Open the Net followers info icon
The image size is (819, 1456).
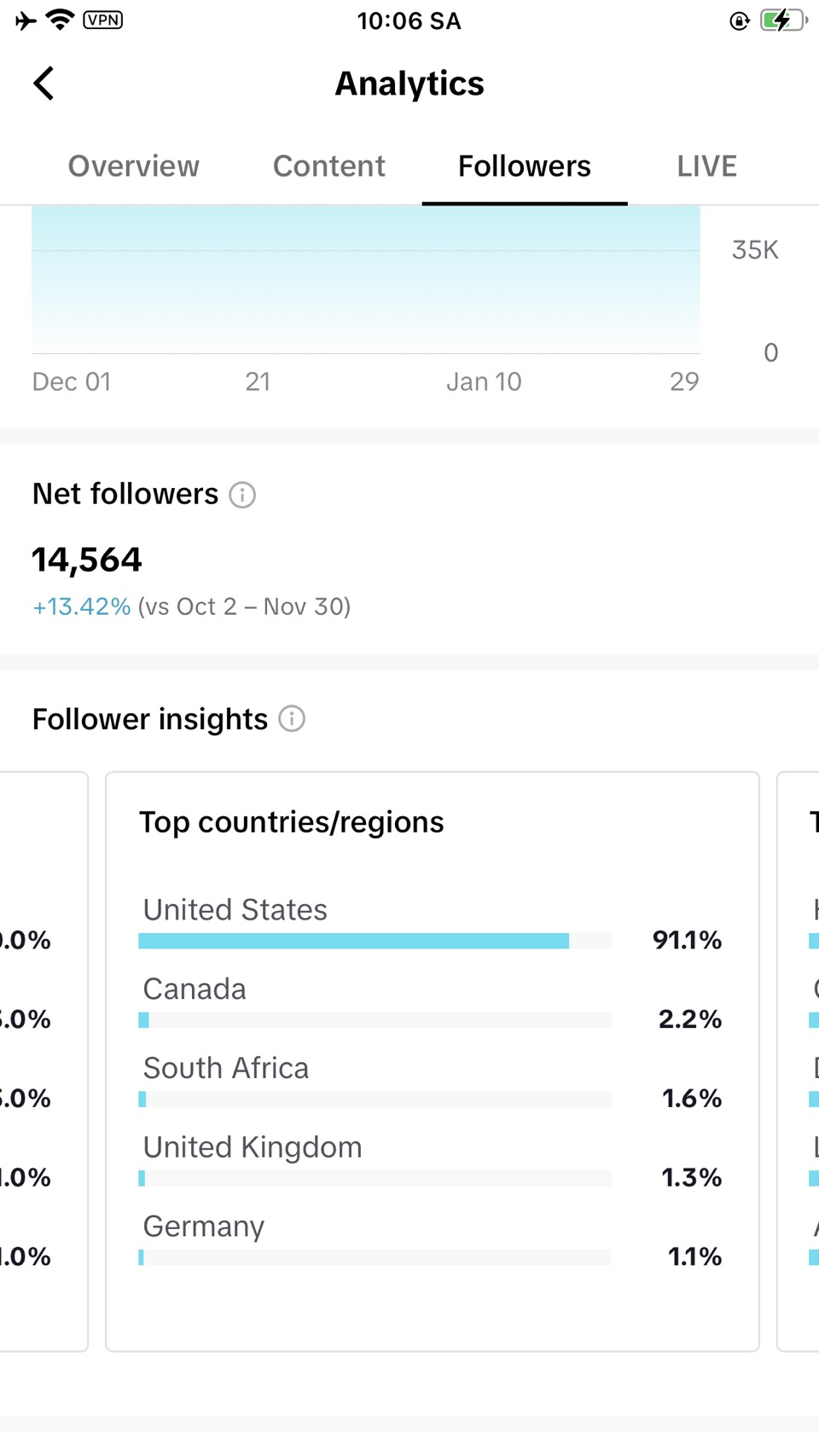click(242, 495)
